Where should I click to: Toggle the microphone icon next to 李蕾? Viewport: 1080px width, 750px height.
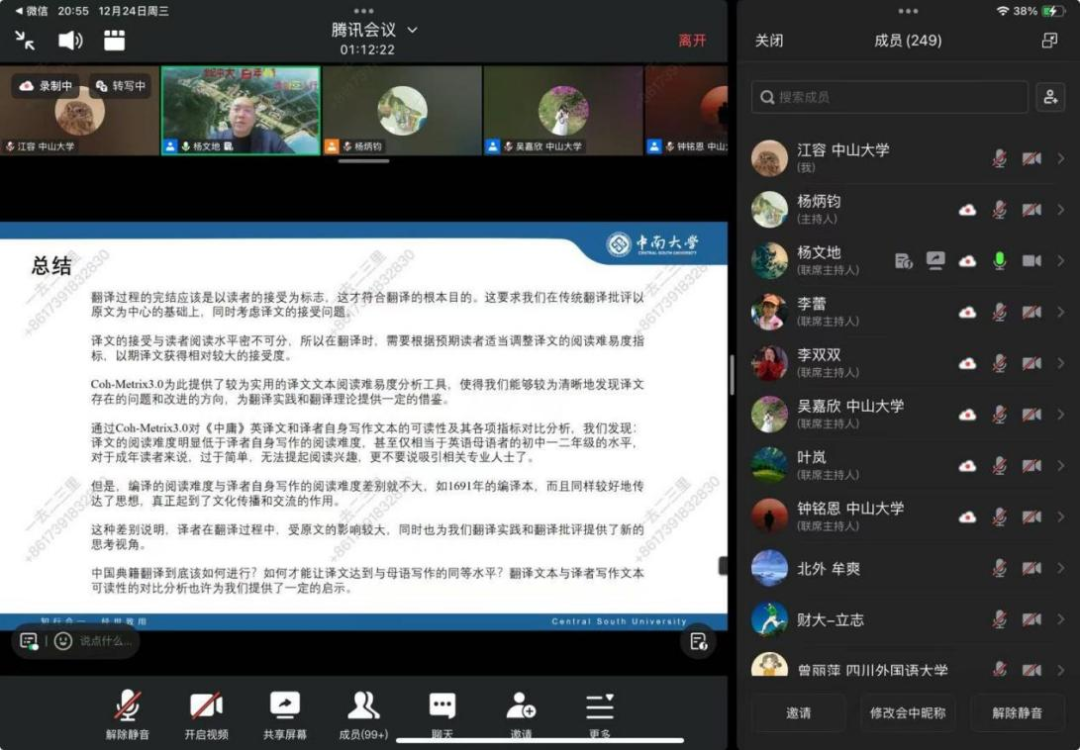[999, 313]
